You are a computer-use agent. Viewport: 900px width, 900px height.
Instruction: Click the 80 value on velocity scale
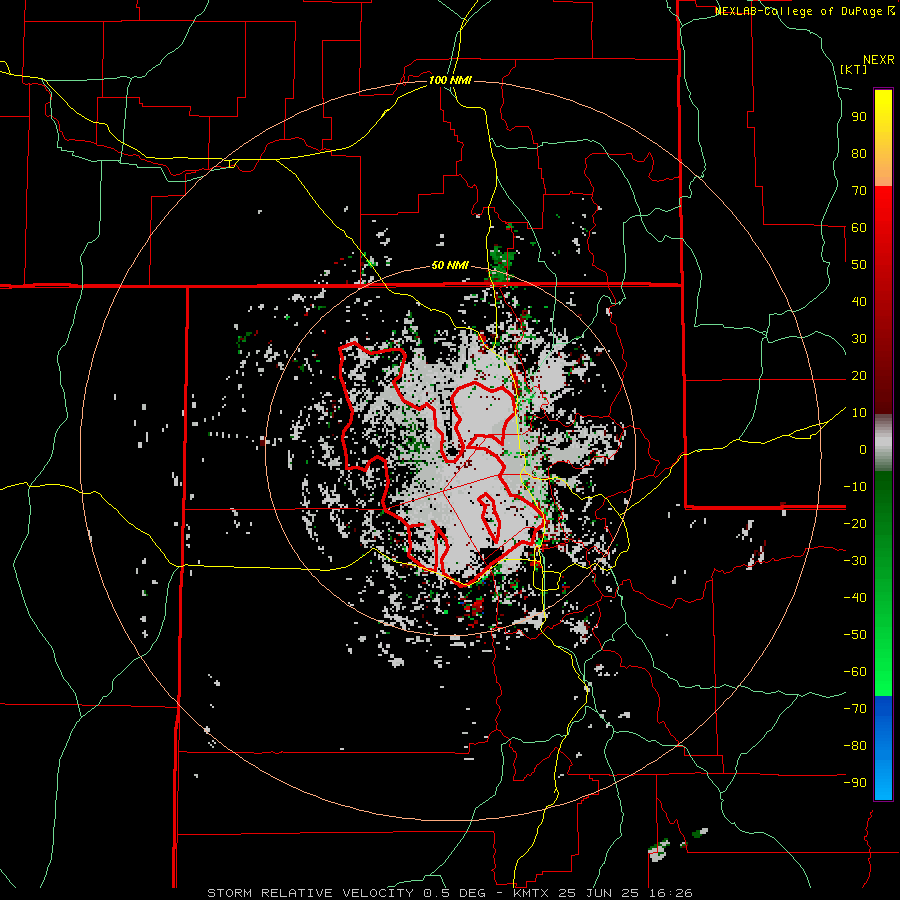point(859,154)
